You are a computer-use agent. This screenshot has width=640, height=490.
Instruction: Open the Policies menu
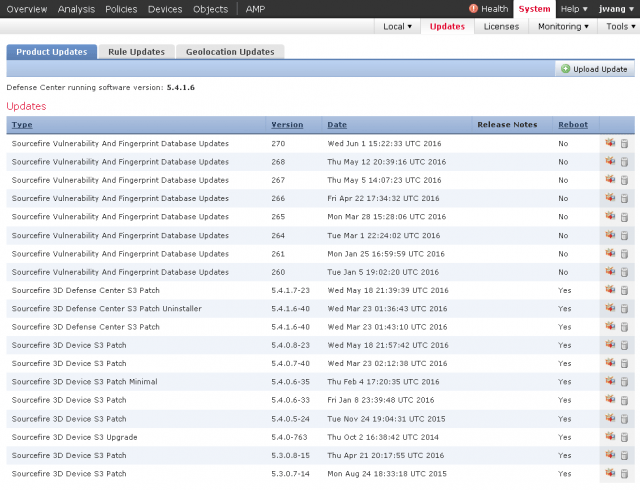point(121,9)
